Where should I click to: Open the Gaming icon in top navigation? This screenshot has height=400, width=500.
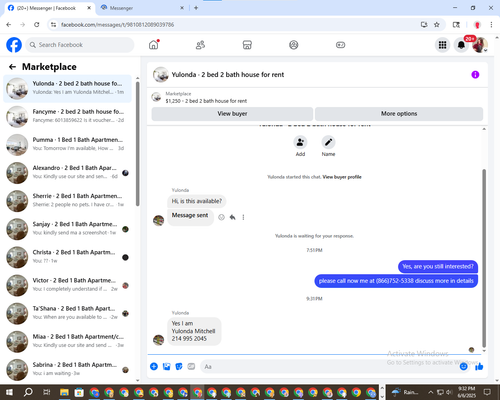tap(340, 45)
